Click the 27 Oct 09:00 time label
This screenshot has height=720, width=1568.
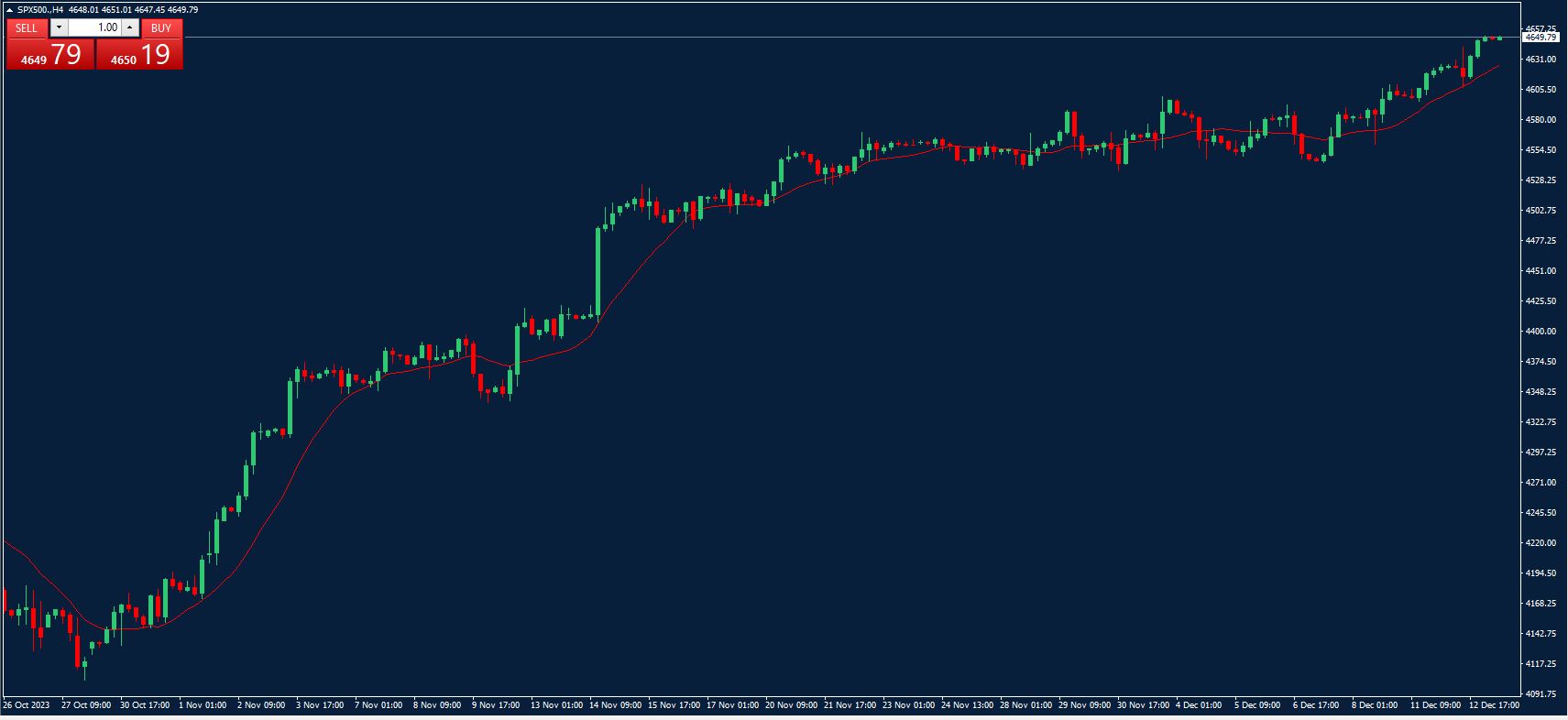point(86,705)
